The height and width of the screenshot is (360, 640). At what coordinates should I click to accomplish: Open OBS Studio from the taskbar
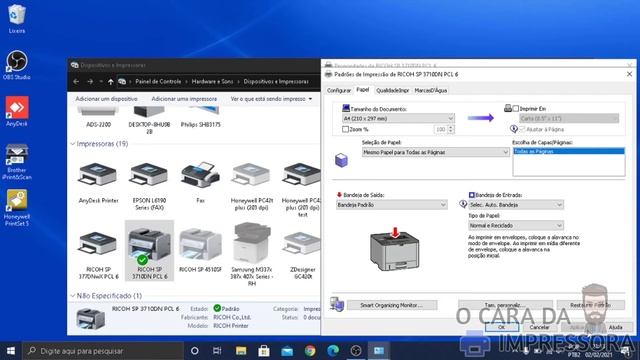click(356, 351)
